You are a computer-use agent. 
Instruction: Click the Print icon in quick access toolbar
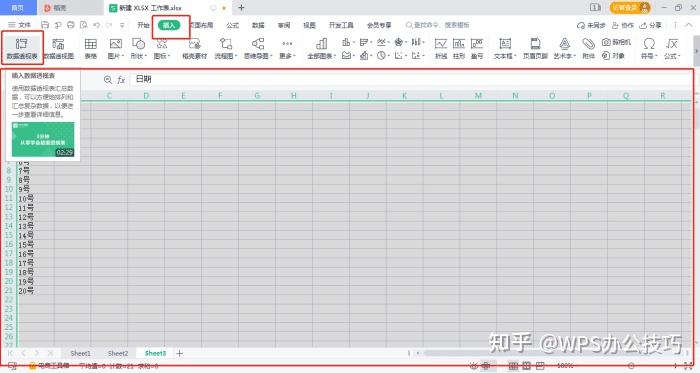pyautogui.click(x=71, y=25)
